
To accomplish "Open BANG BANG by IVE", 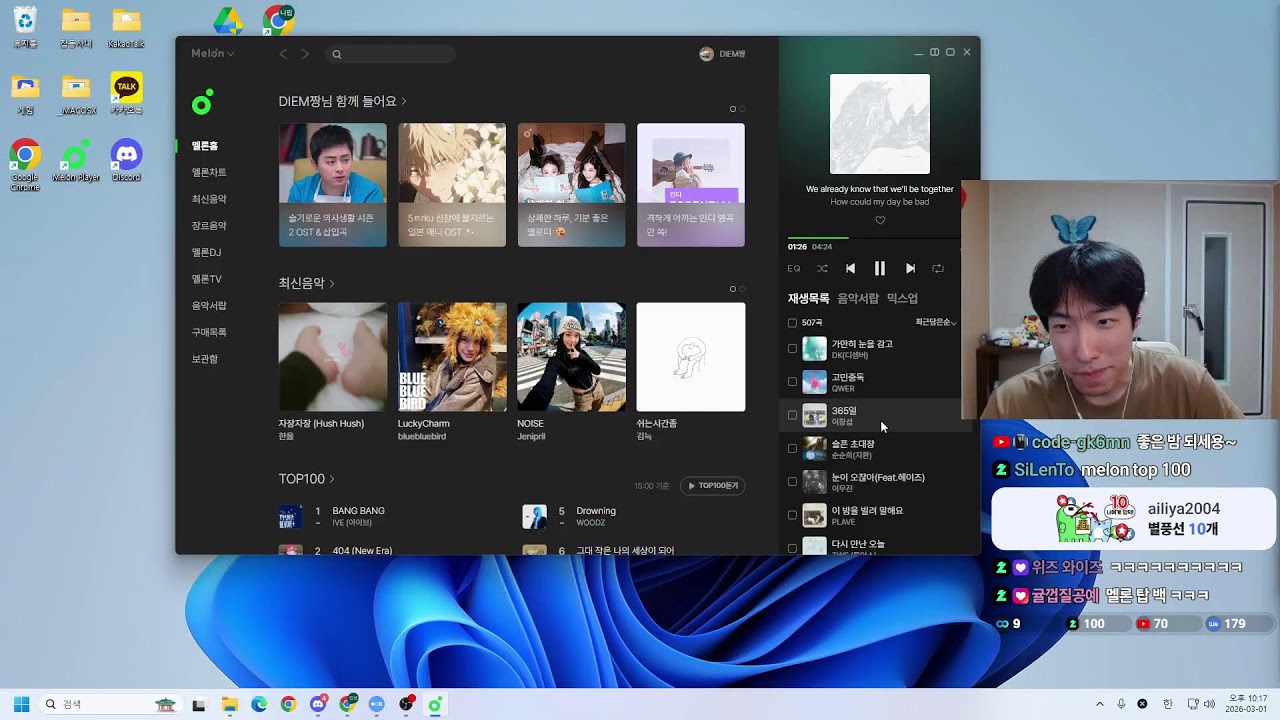I will [358, 511].
